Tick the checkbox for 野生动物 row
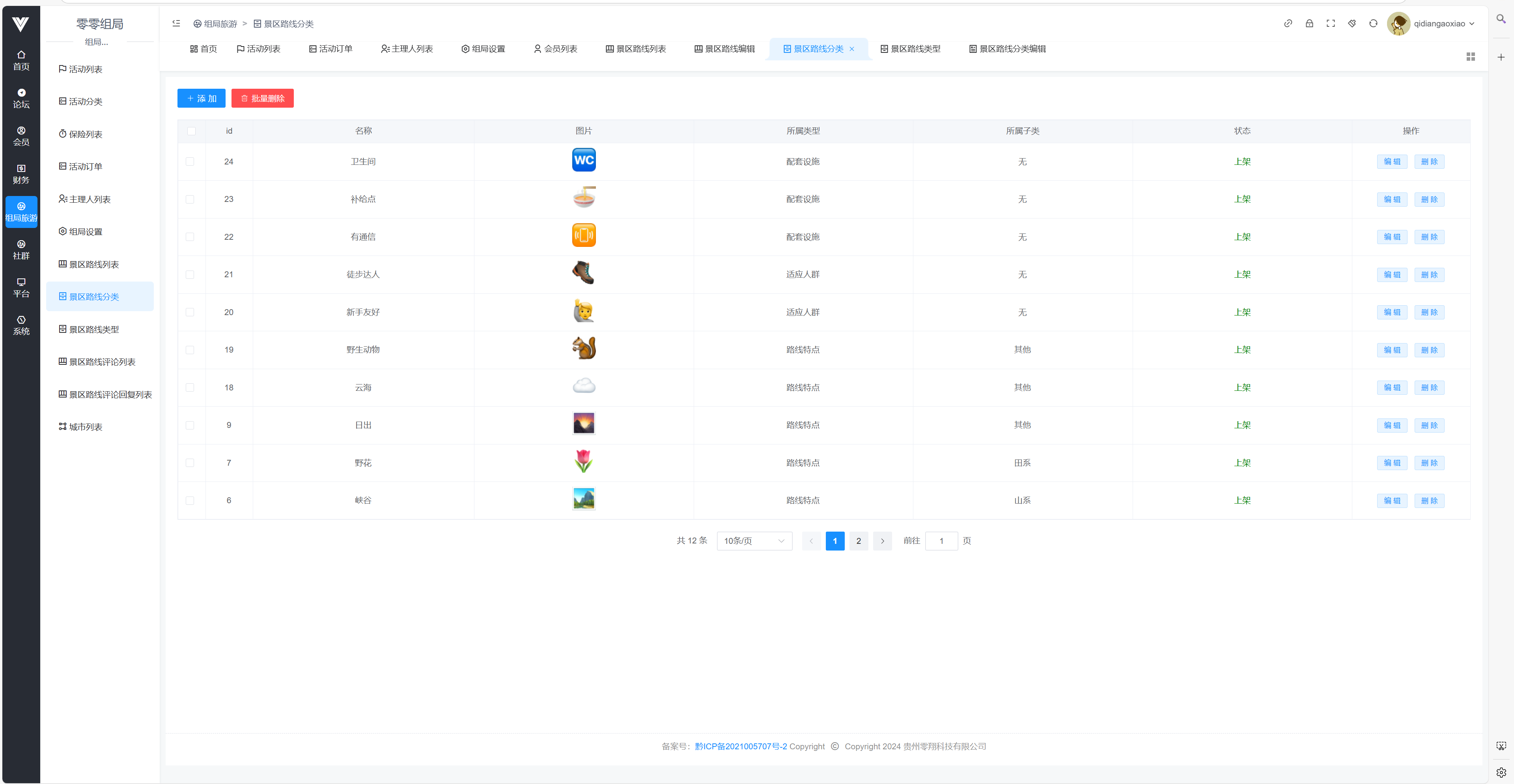The image size is (1514, 784). click(x=190, y=350)
